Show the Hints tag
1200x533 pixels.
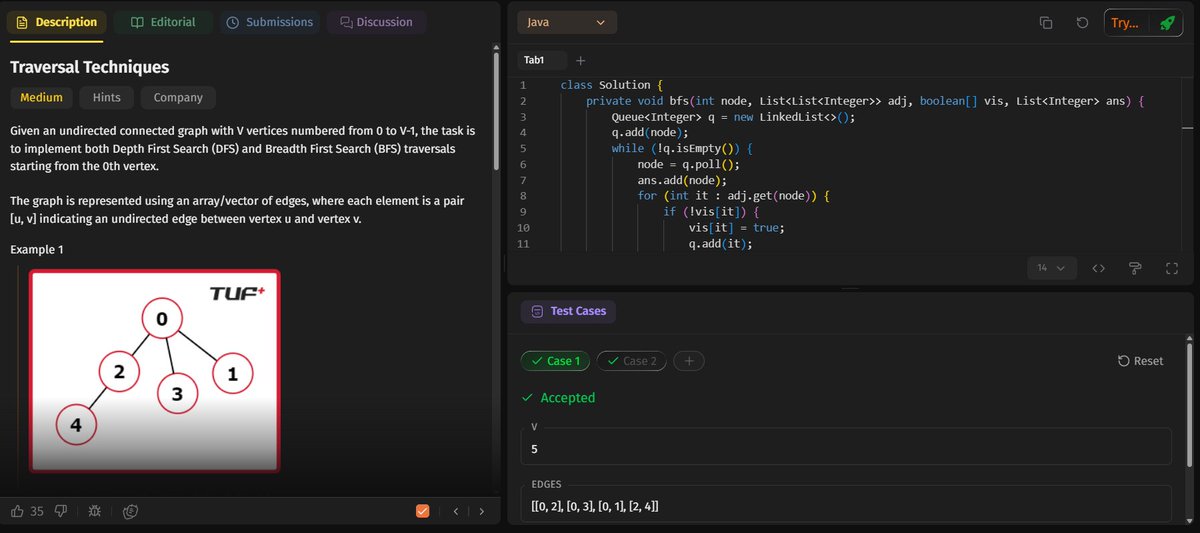(106, 97)
